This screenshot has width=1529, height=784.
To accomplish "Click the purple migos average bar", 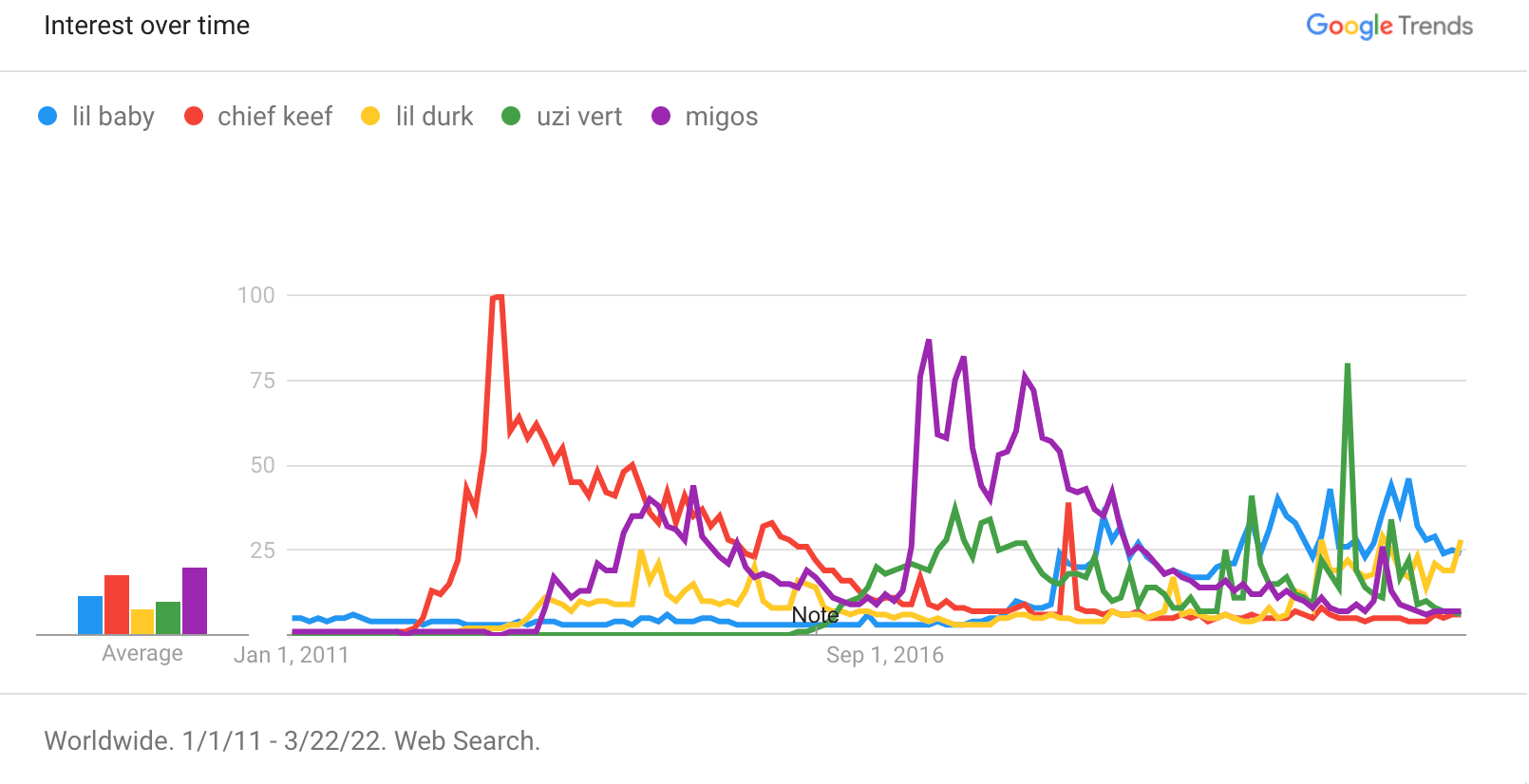I will [195, 601].
